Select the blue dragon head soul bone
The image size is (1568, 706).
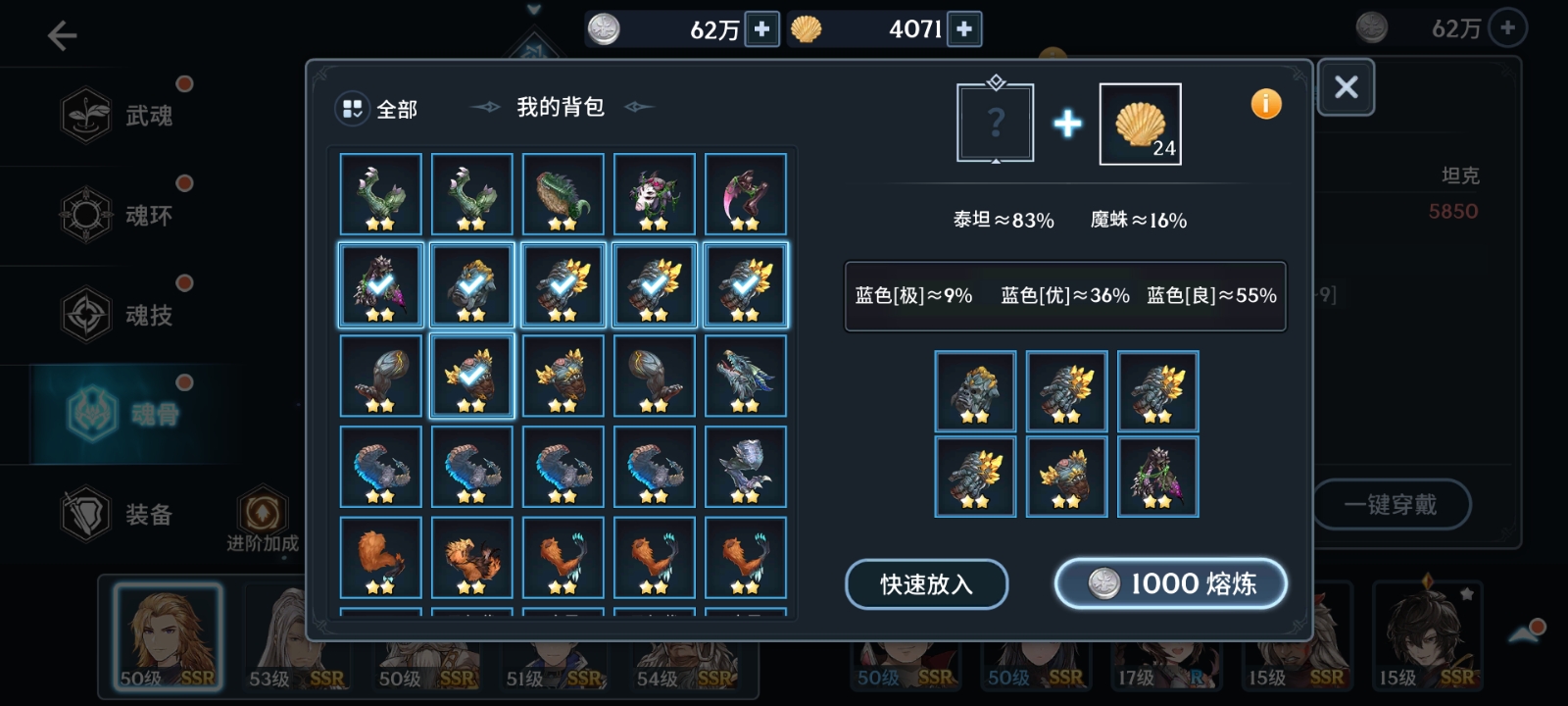(746, 376)
